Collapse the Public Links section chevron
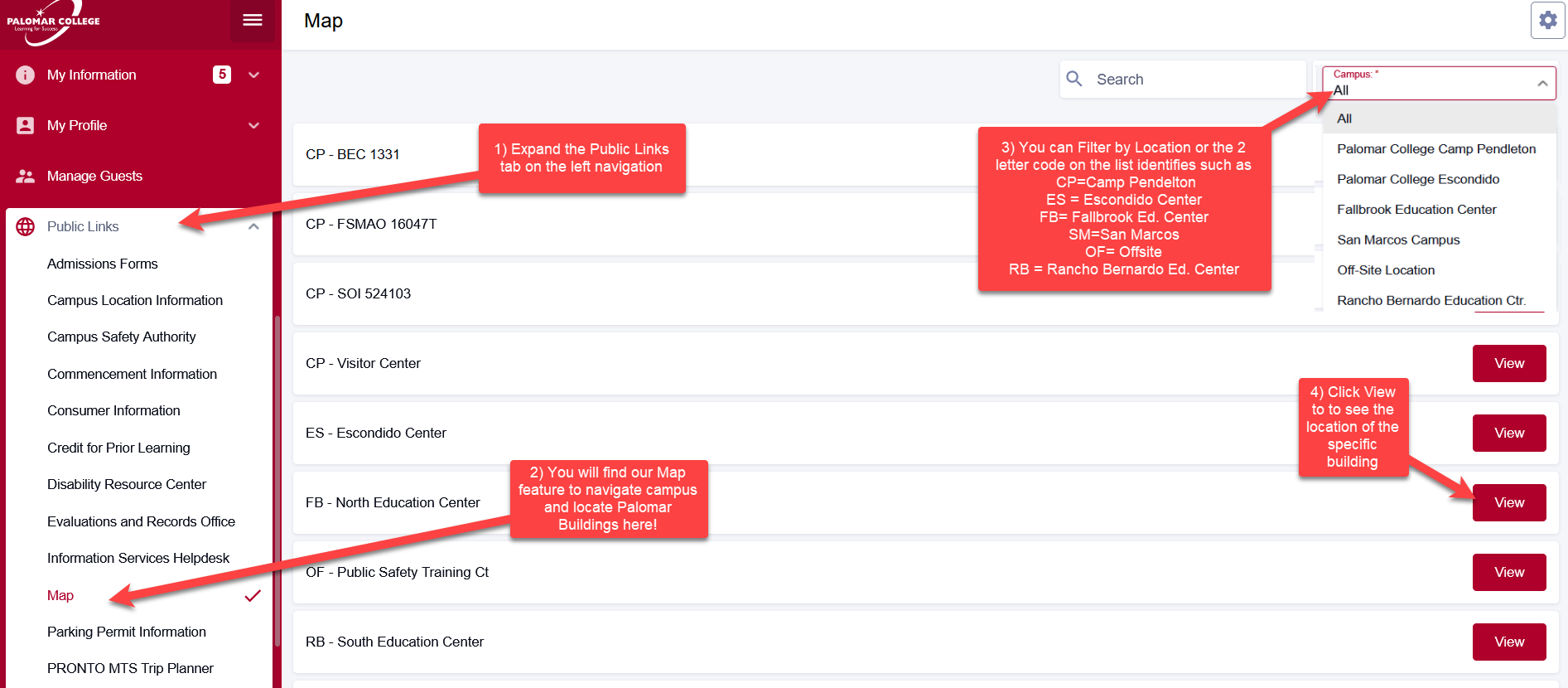The height and width of the screenshot is (688, 1568). [254, 227]
